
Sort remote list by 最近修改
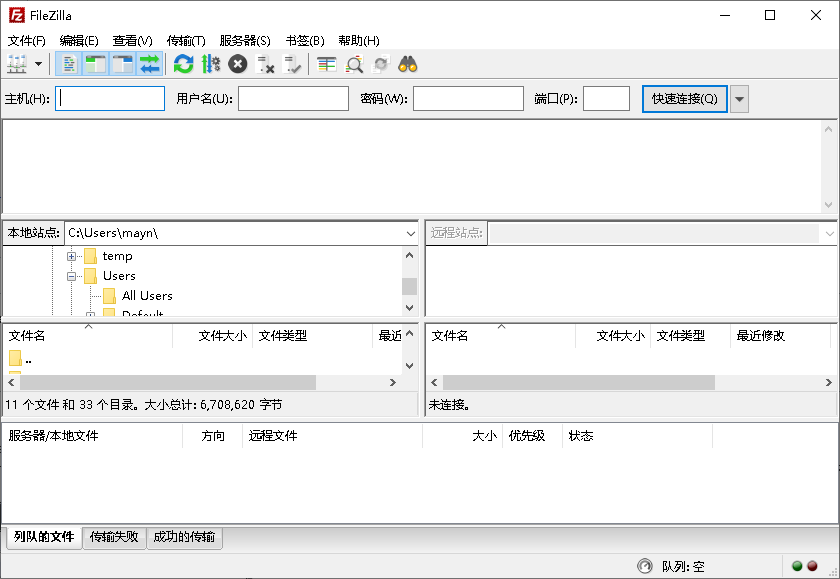pos(780,336)
